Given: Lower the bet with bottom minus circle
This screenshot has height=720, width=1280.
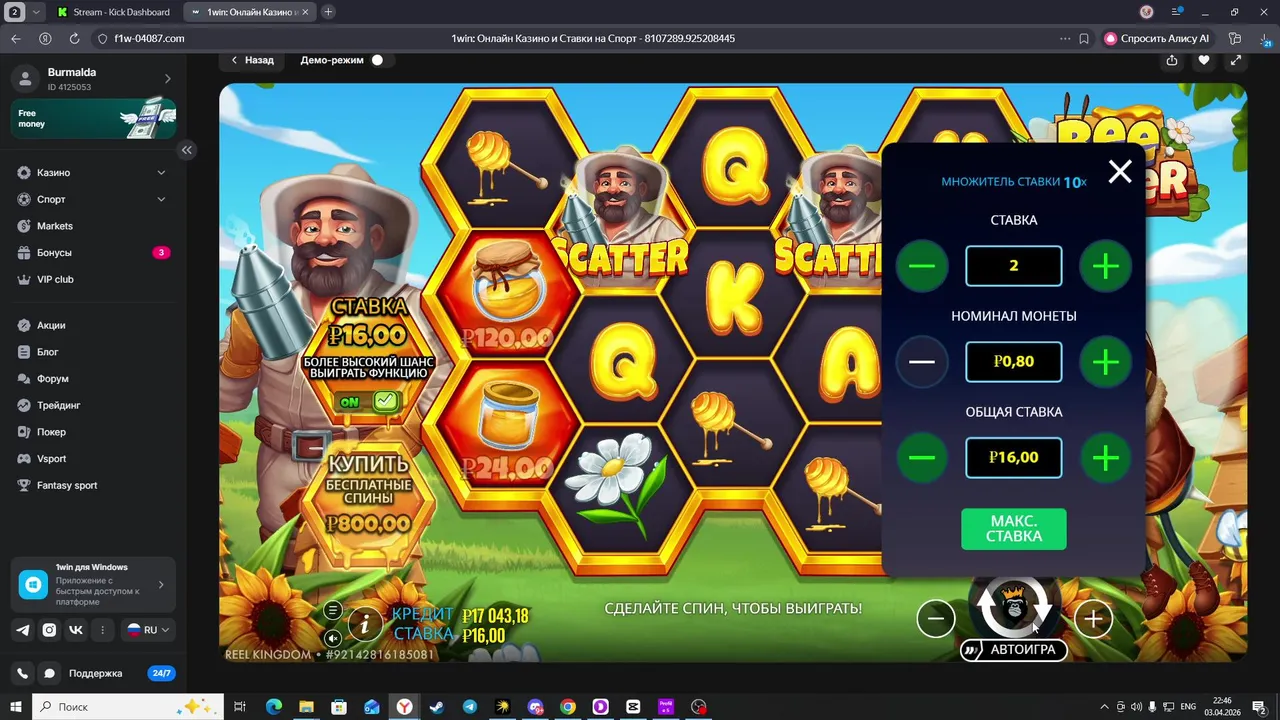Looking at the screenshot, I should click(936, 619).
